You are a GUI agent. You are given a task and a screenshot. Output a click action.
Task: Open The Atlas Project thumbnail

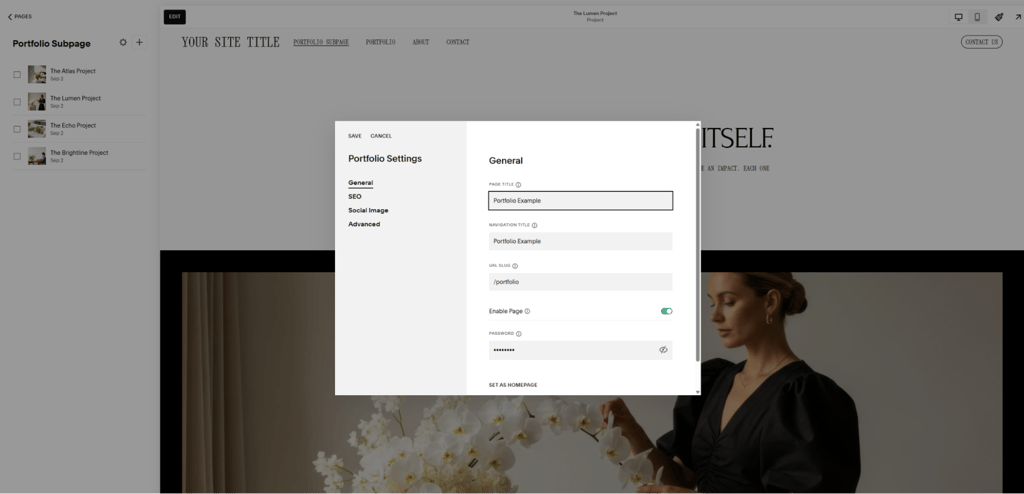(37, 74)
